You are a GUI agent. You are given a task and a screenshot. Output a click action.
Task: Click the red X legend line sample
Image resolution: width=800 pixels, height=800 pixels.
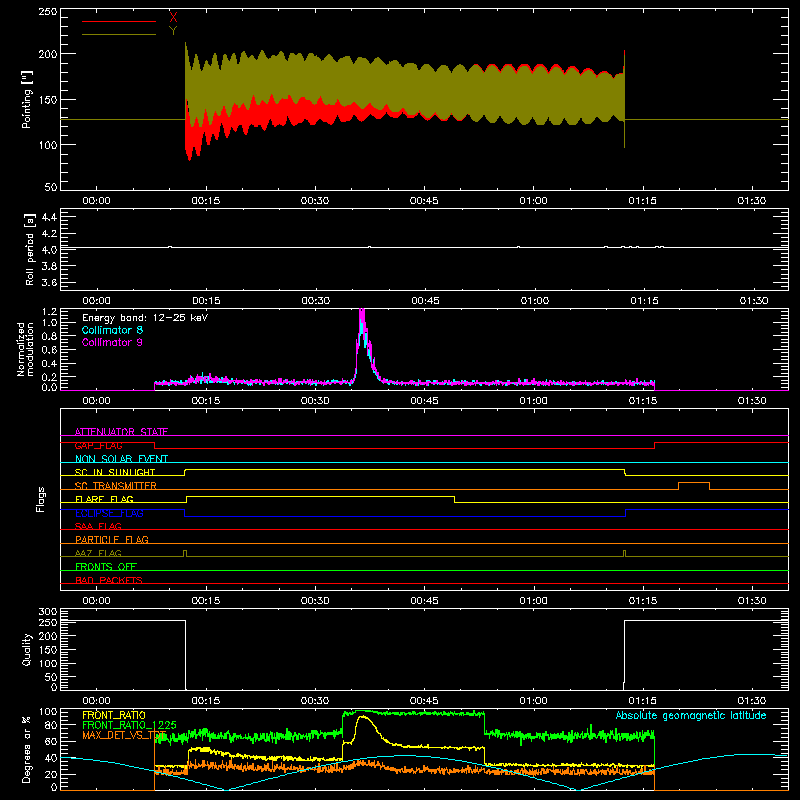click(x=119, y=21)
